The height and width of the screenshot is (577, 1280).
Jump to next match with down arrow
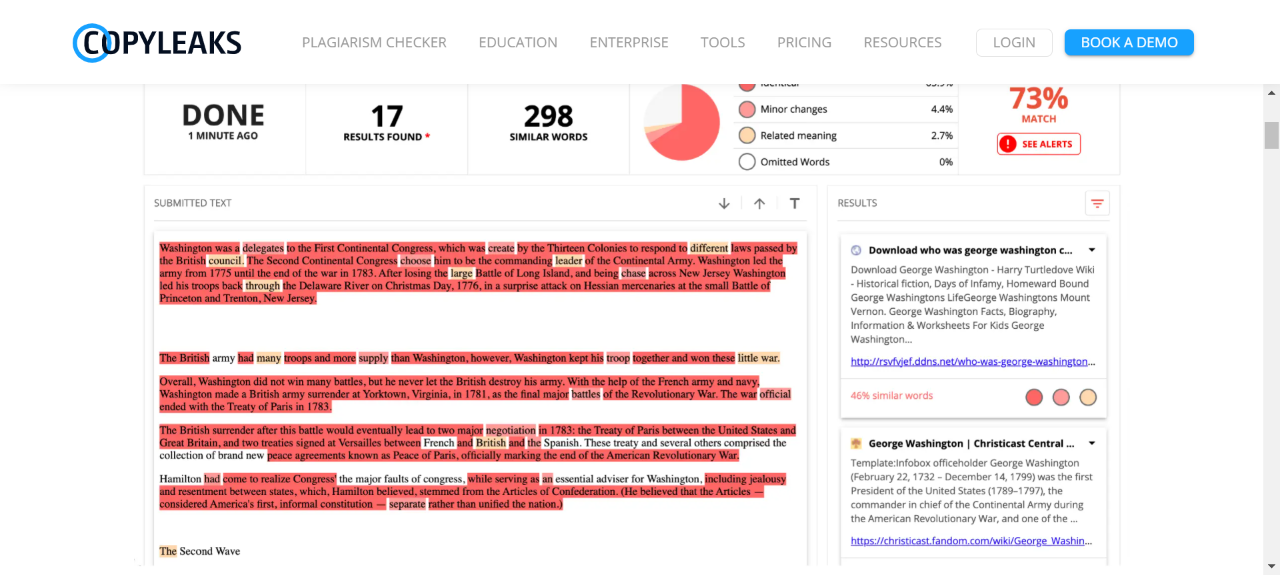pyautogui.click(x=724, y=203)
